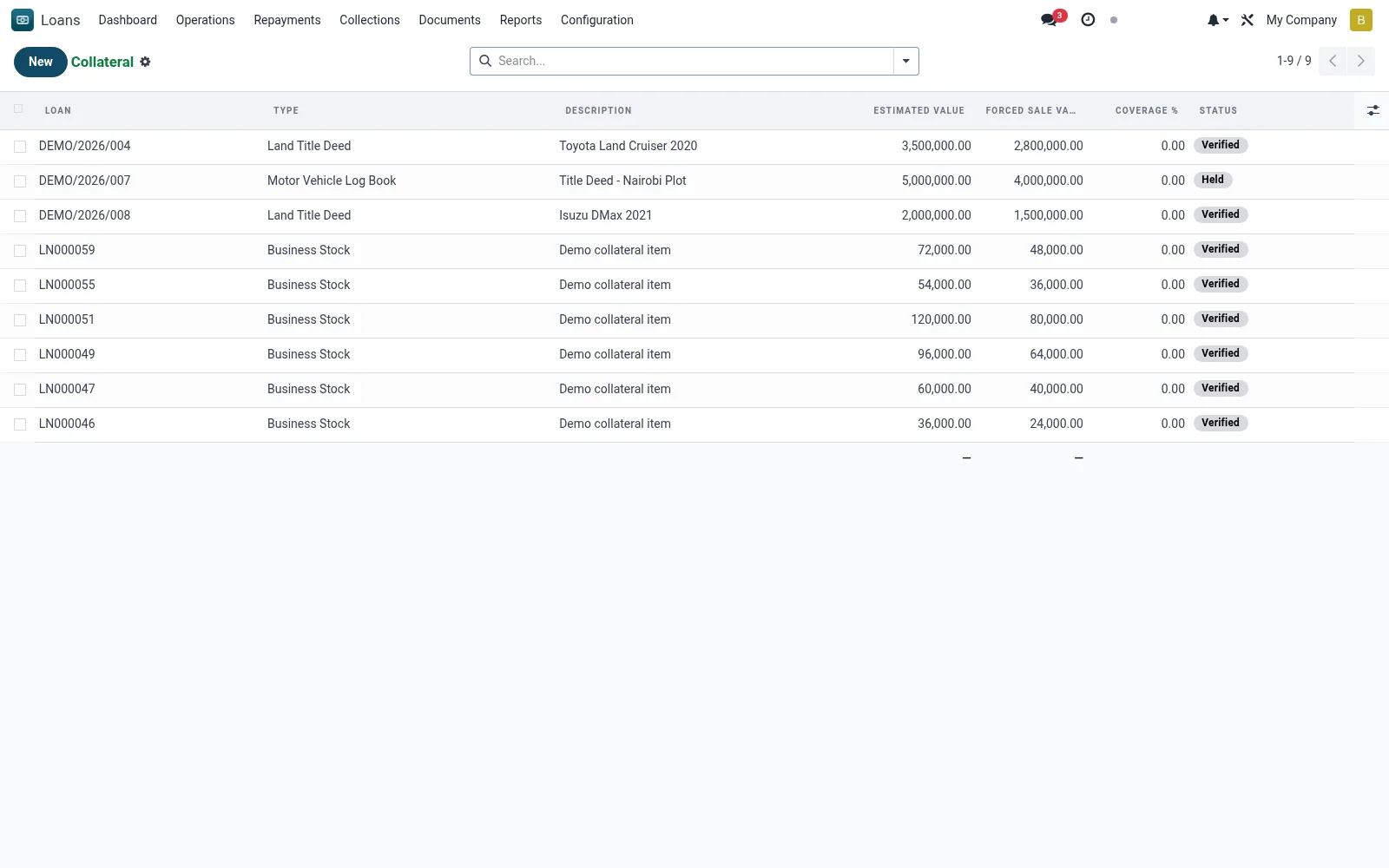Select all rows with header checkbox
This screenshot has height=868, width=1389.
[18, 109]
